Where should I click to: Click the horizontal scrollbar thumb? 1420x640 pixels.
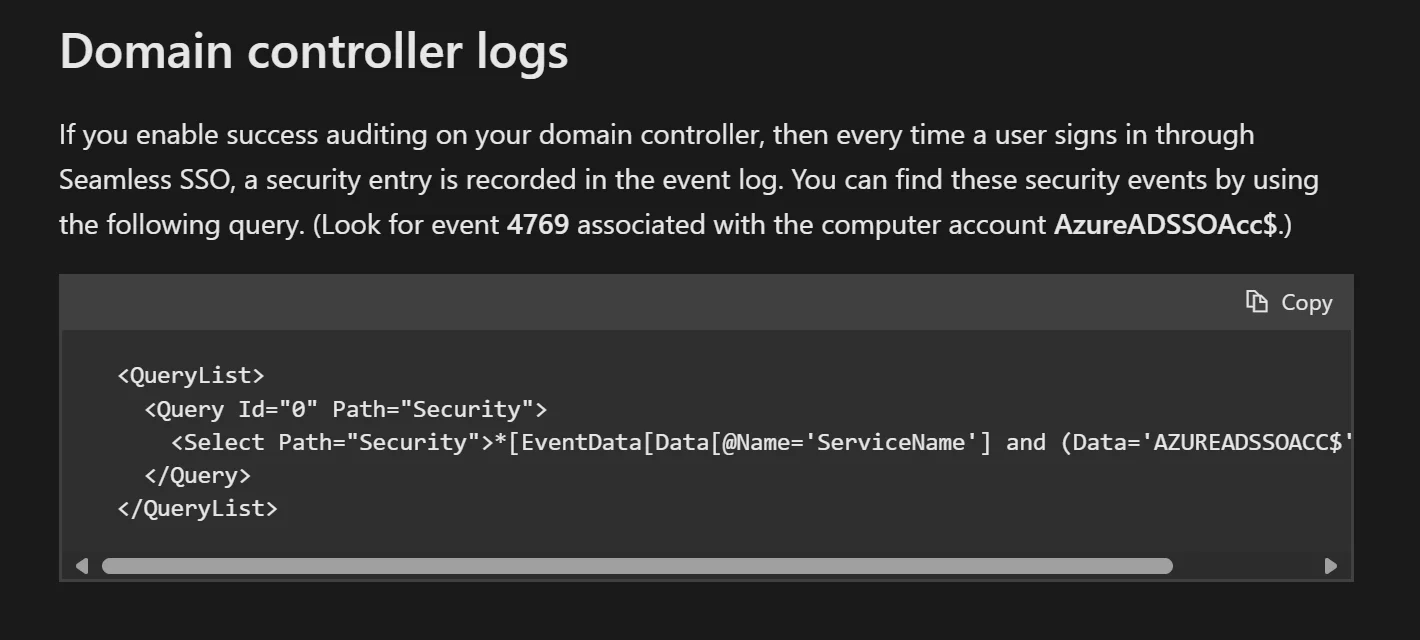tap(636, 566)
